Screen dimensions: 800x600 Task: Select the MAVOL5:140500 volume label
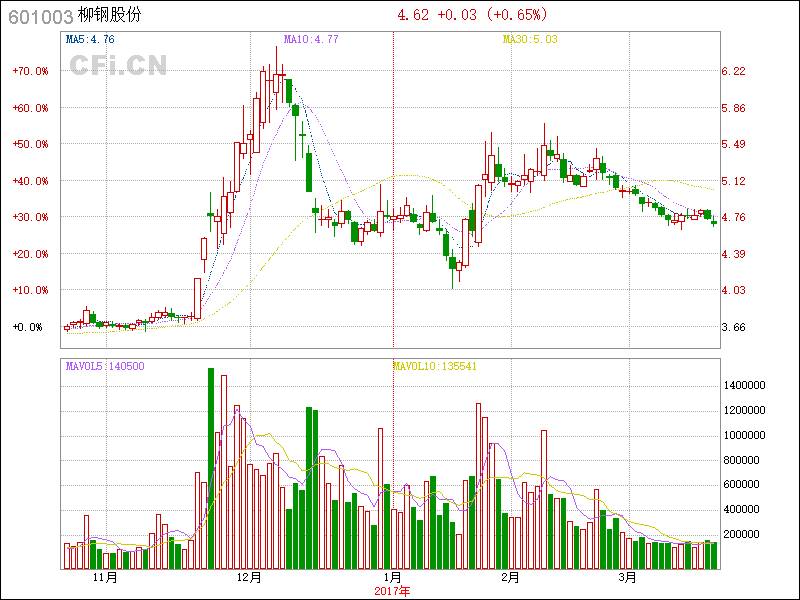105,366
